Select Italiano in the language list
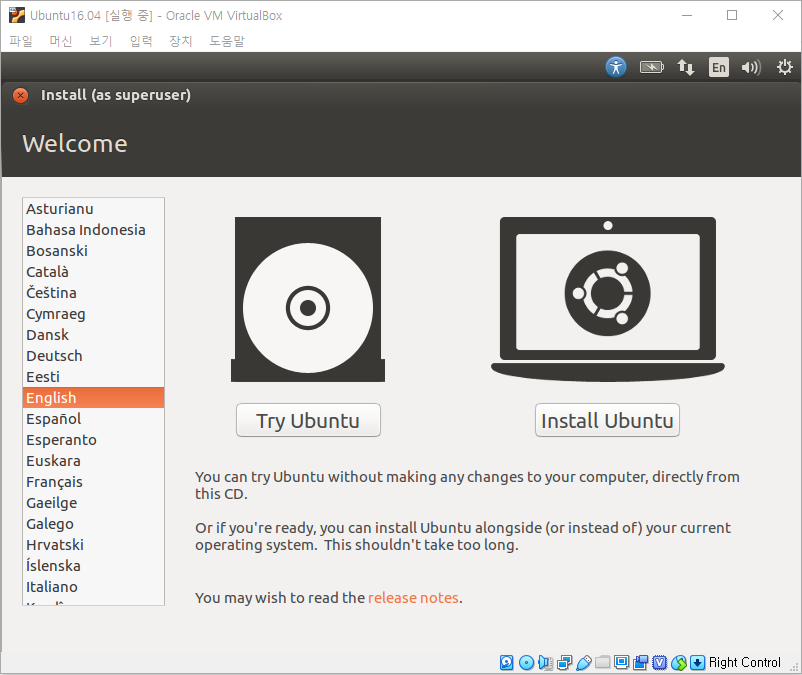Viewport: 802px width, 675px height. point(94,587)
